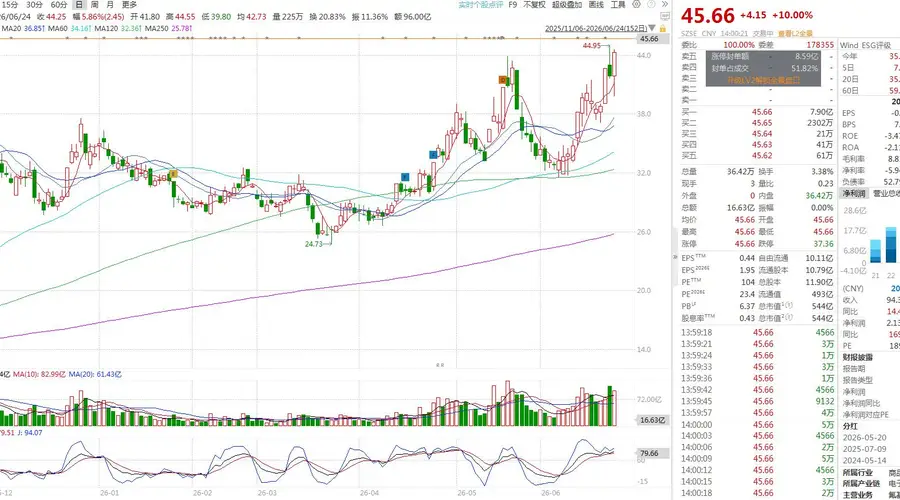Select the 净利润 tab in financial panel
Viewport: 900px width, 500px height.
[x=854, y=194]
